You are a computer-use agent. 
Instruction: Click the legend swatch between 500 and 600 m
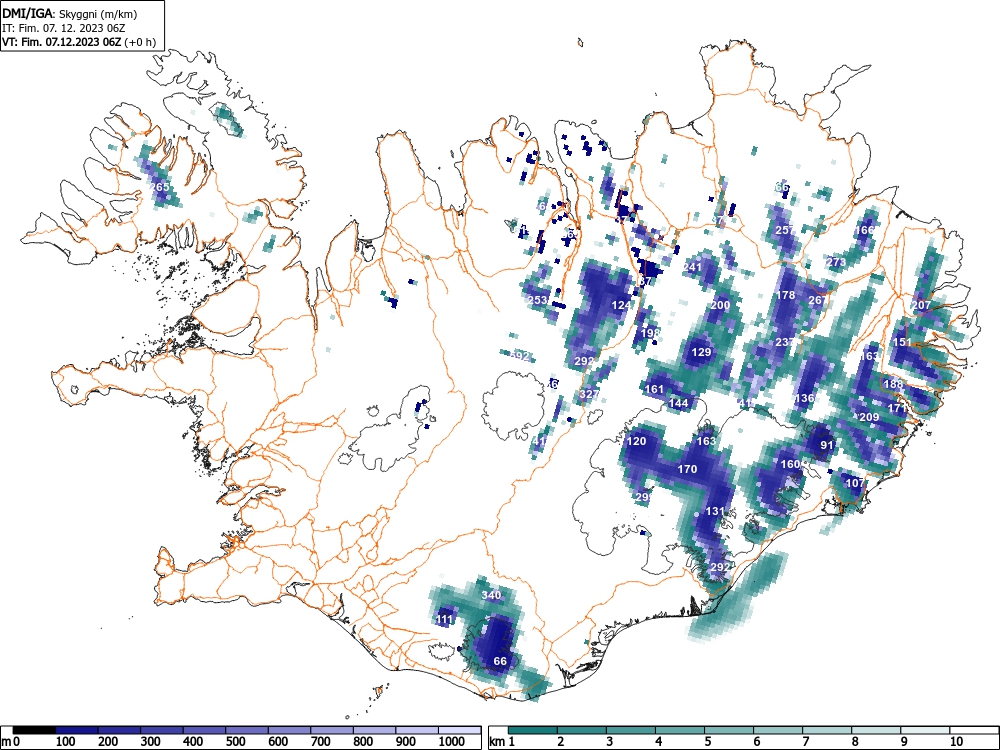click(x=247, y=730)
